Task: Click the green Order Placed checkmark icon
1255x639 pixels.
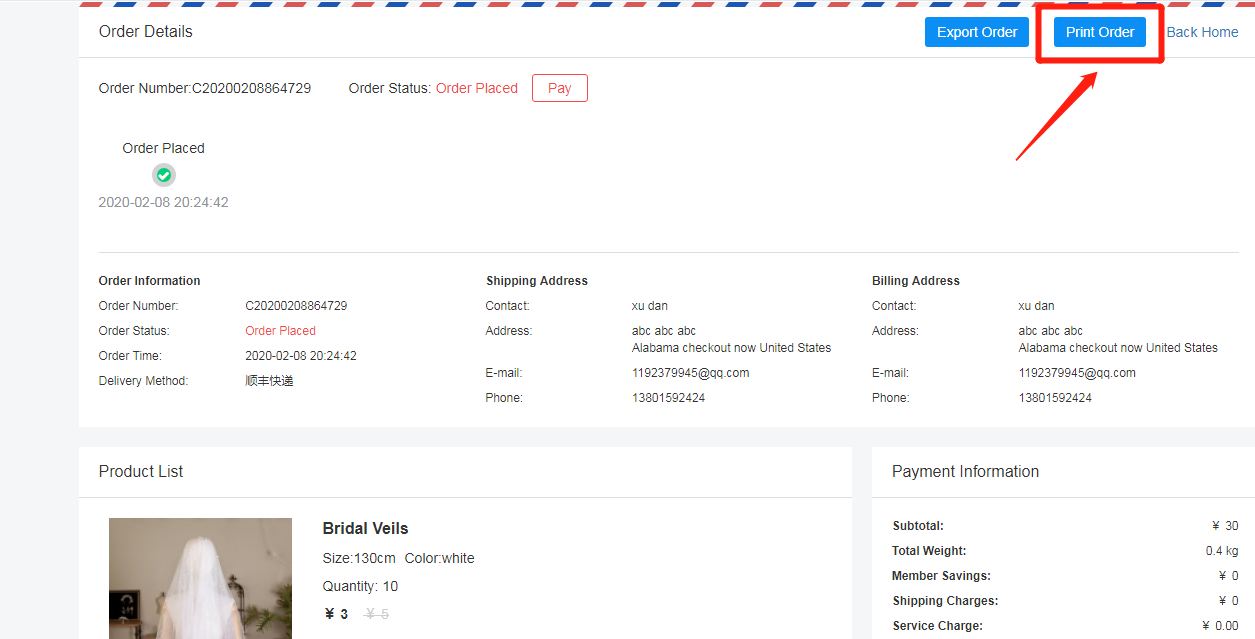Action: tap(164, 175)
